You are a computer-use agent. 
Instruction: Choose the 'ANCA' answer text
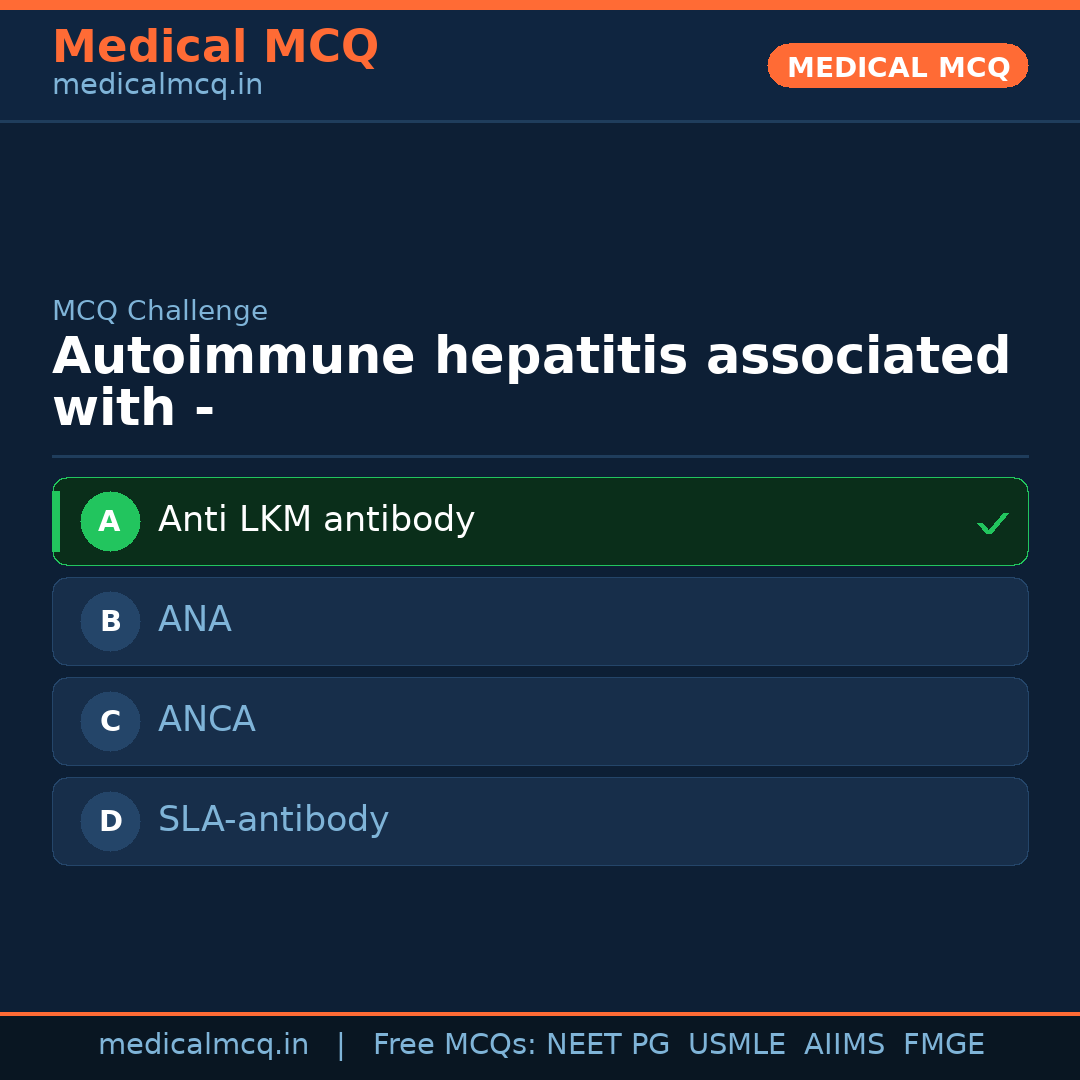pyautogui.click(x=207, y=720)
